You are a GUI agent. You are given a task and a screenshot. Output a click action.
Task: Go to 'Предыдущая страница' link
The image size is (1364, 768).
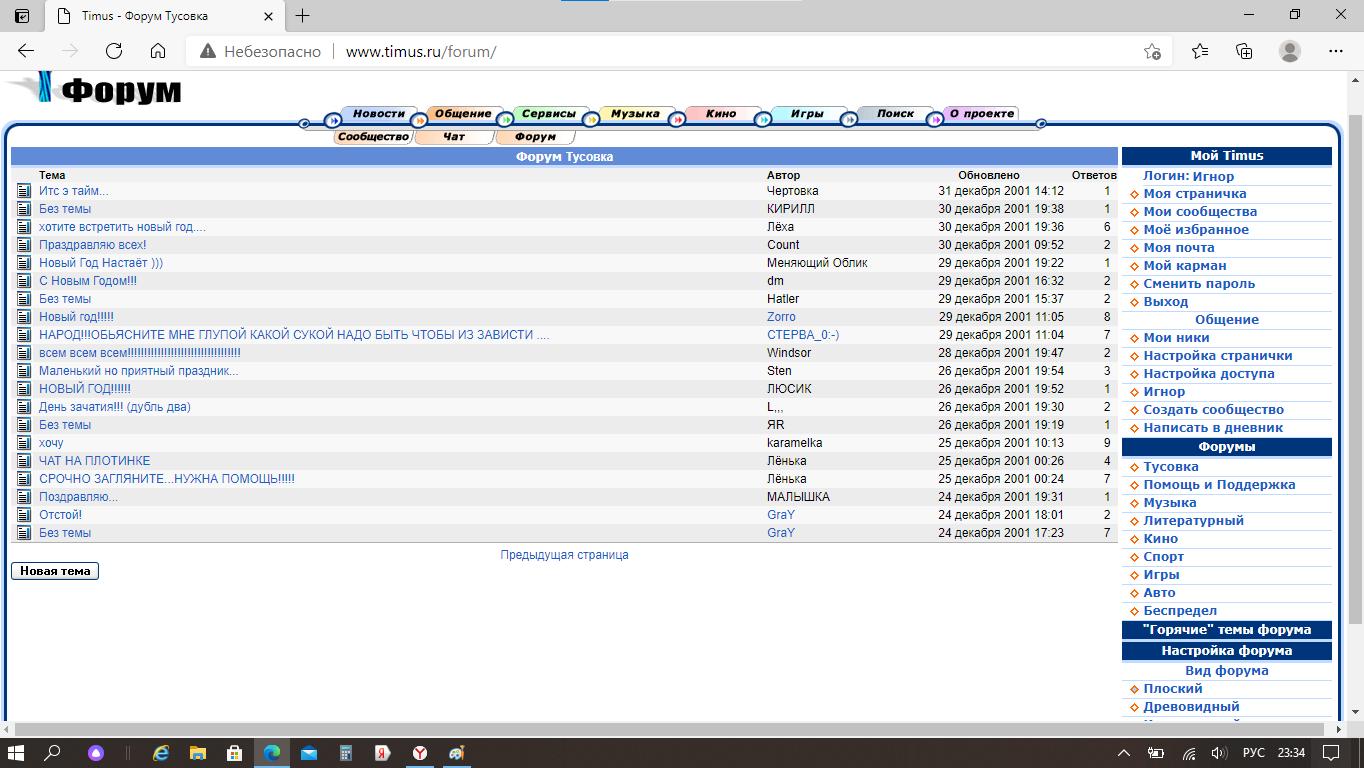[x=564, y=555]
